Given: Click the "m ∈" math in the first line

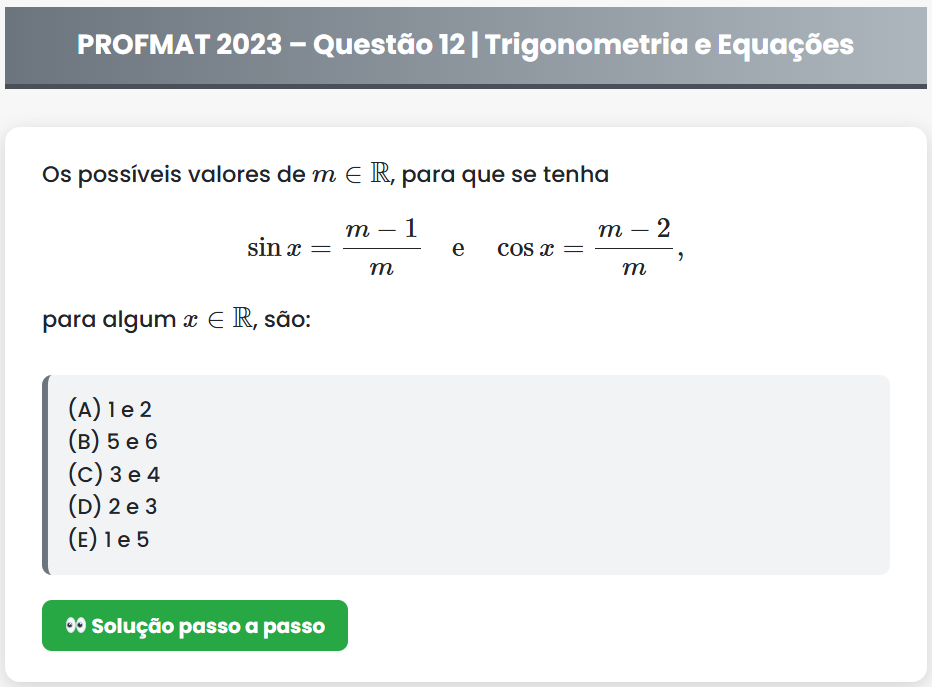Looking at the screenshot, I should tap(338, 175).
